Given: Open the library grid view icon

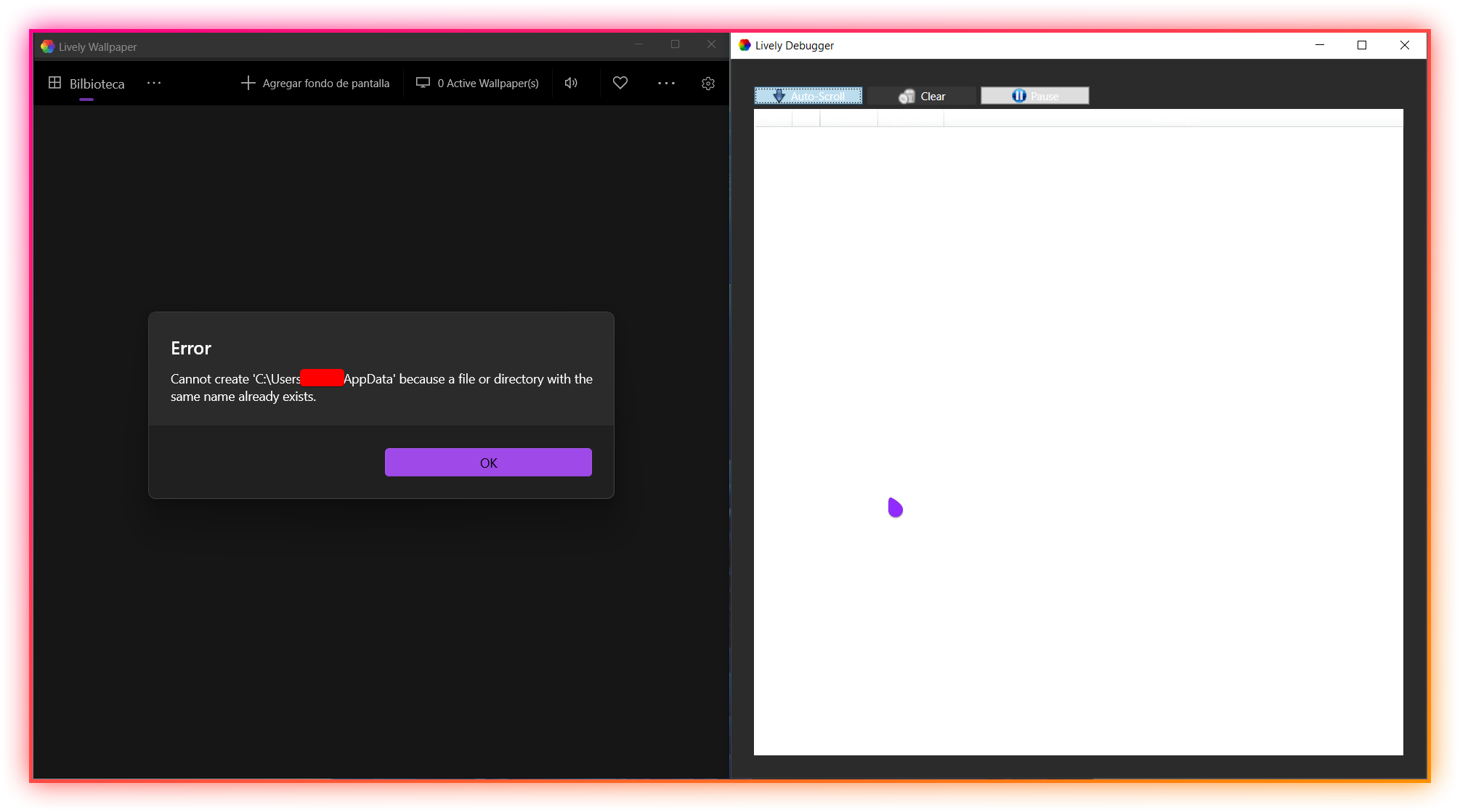Looking at the screenshot, I should point(54,83).
